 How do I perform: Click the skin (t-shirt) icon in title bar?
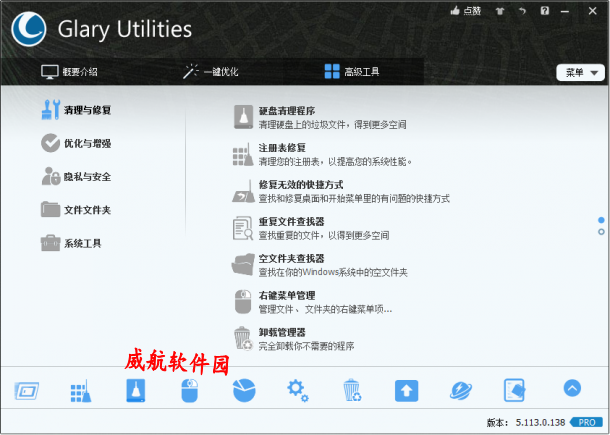coord(519,10)
